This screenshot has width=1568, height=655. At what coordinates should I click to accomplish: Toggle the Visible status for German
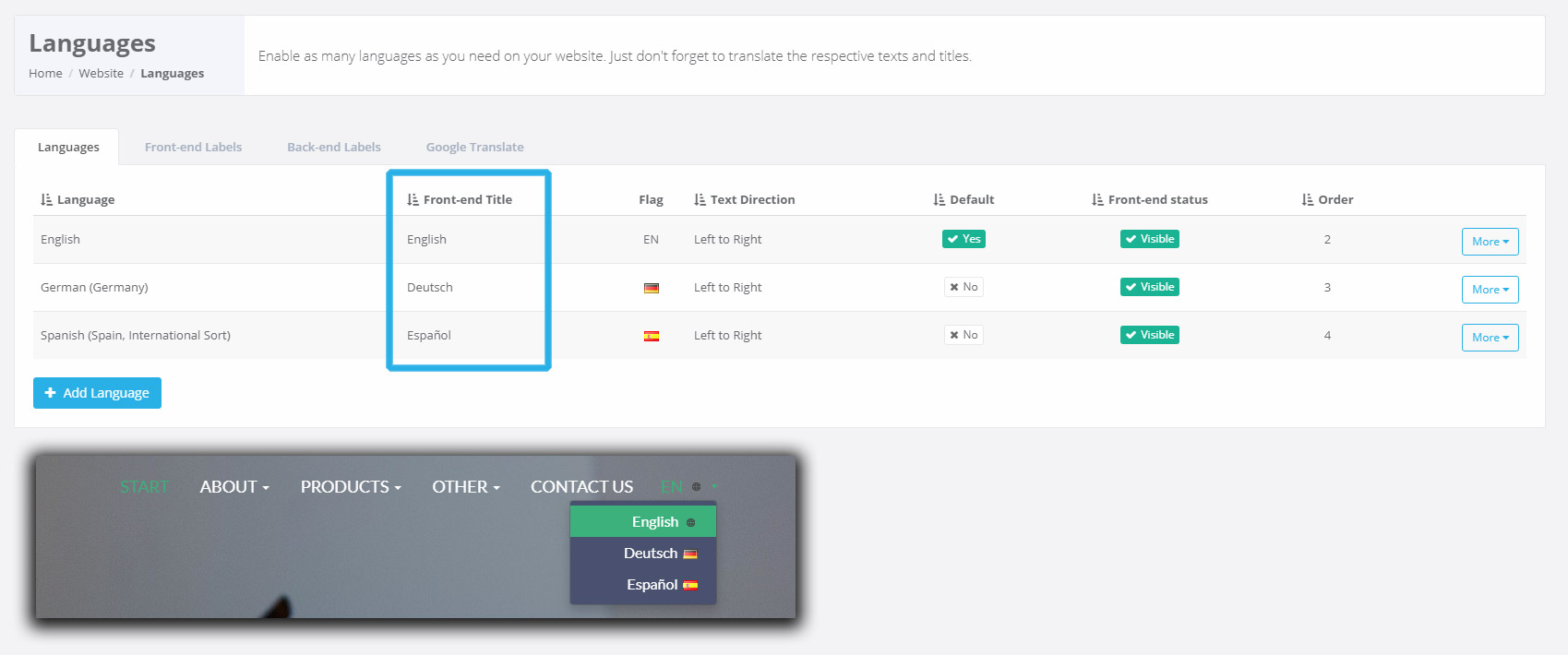pyautogui.click(x=1150, y=287)
